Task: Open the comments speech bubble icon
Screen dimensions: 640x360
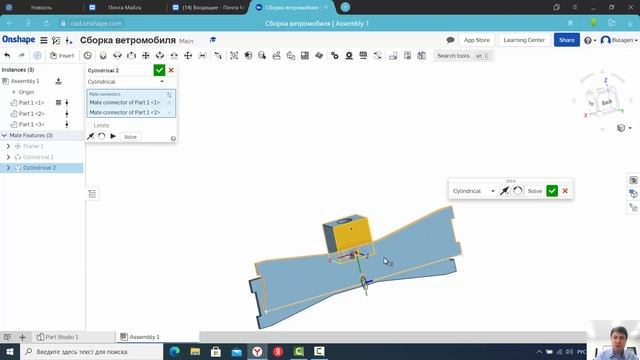Action: (450, 40)
